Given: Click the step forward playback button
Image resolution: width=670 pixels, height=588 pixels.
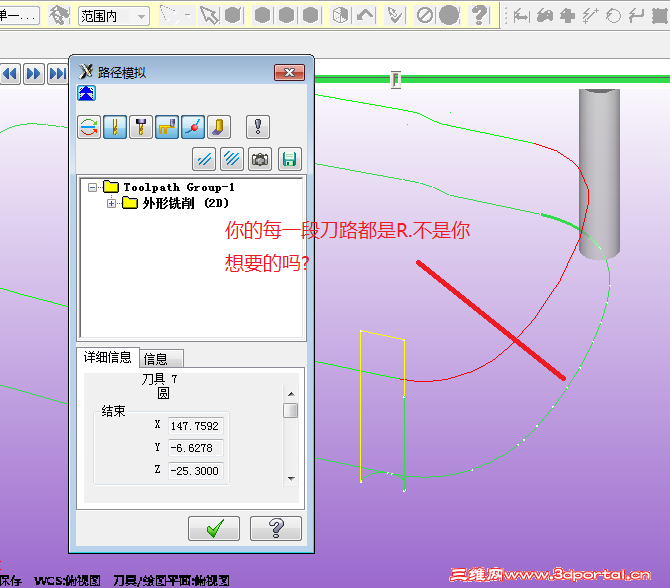Looking at the screenshot, I should click(34, 74).
